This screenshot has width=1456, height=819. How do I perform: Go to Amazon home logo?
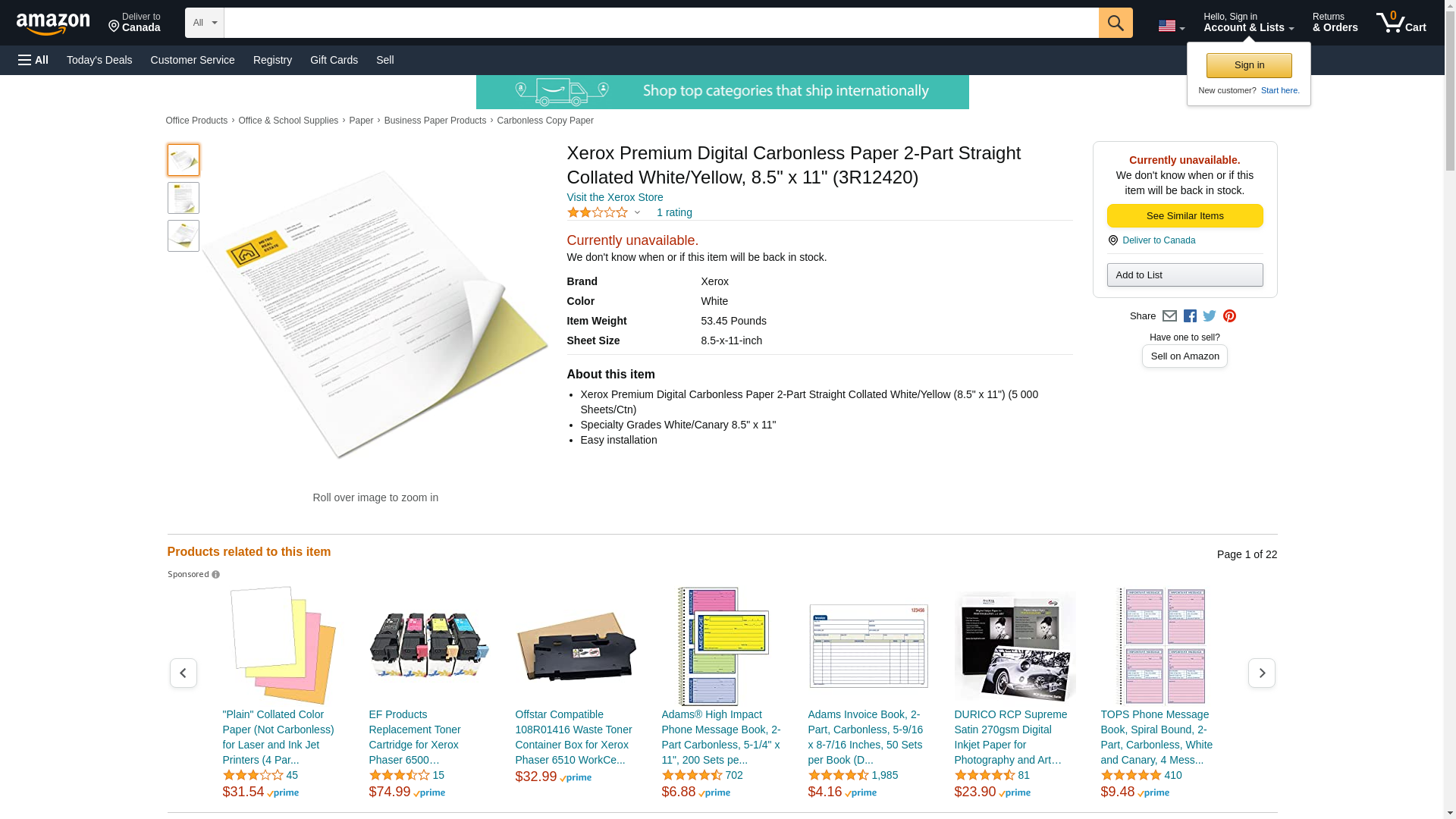coord(53,24)
